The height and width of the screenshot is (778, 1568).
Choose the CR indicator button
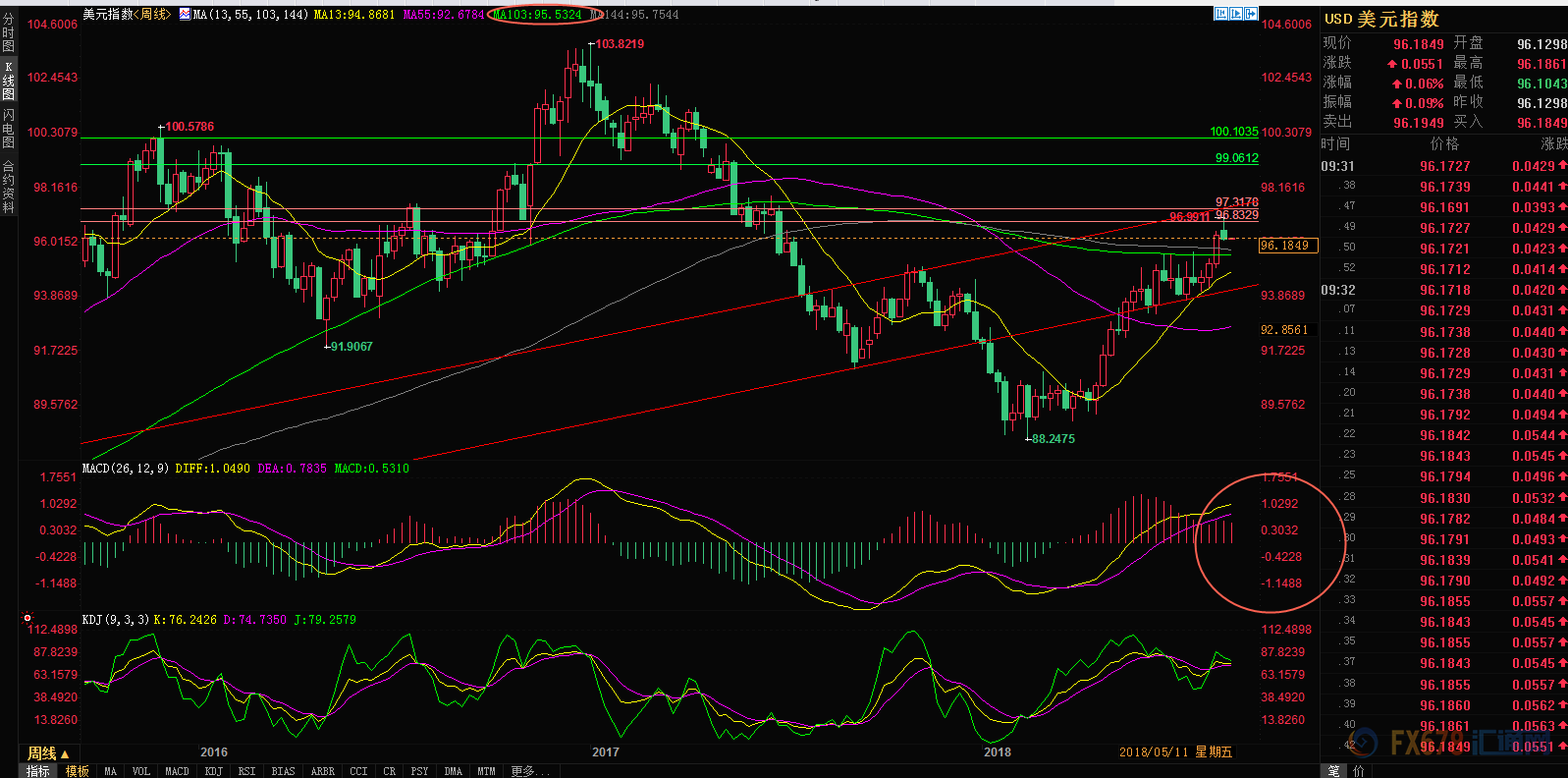click(390, 771)
